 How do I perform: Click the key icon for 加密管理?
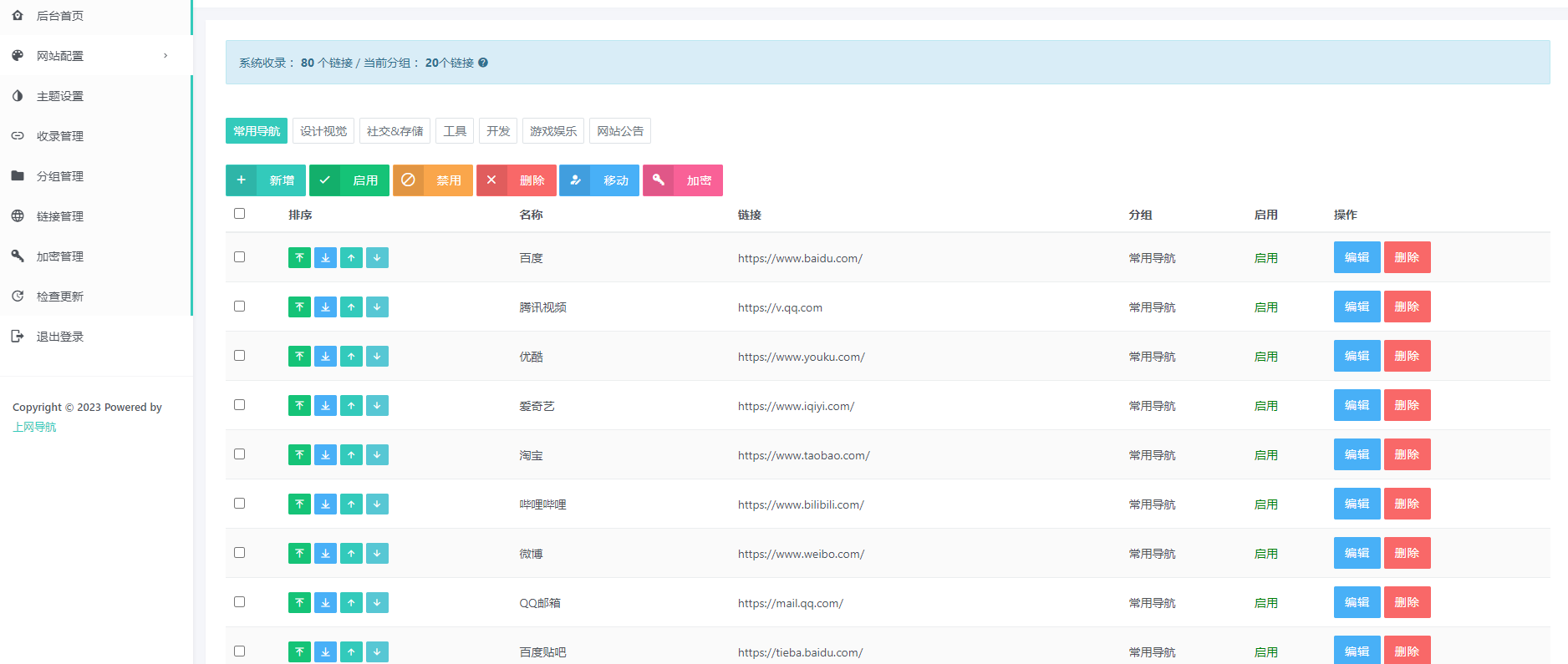point(18,256)
